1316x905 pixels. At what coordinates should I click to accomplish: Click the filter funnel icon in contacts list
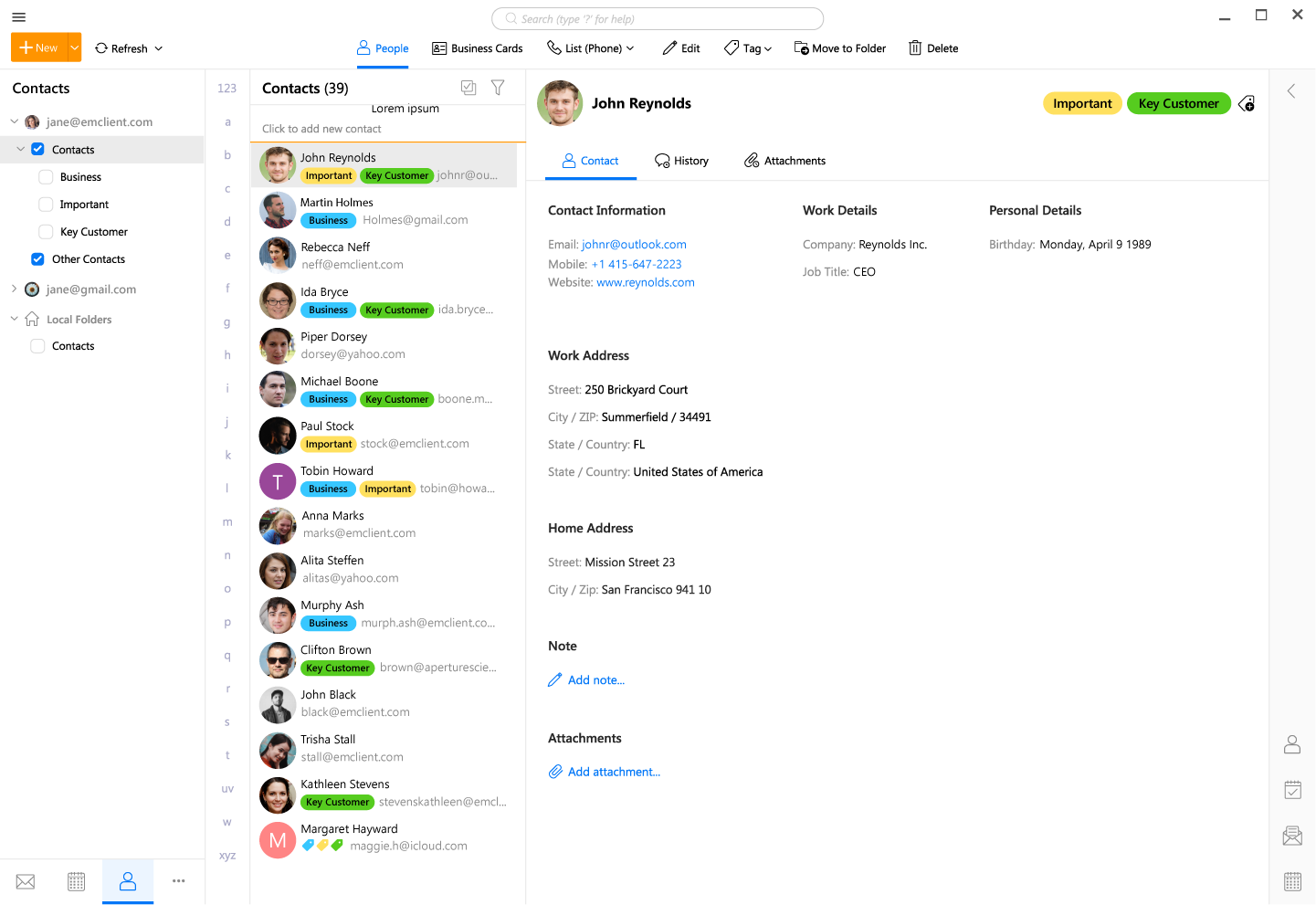coord(498,88)
